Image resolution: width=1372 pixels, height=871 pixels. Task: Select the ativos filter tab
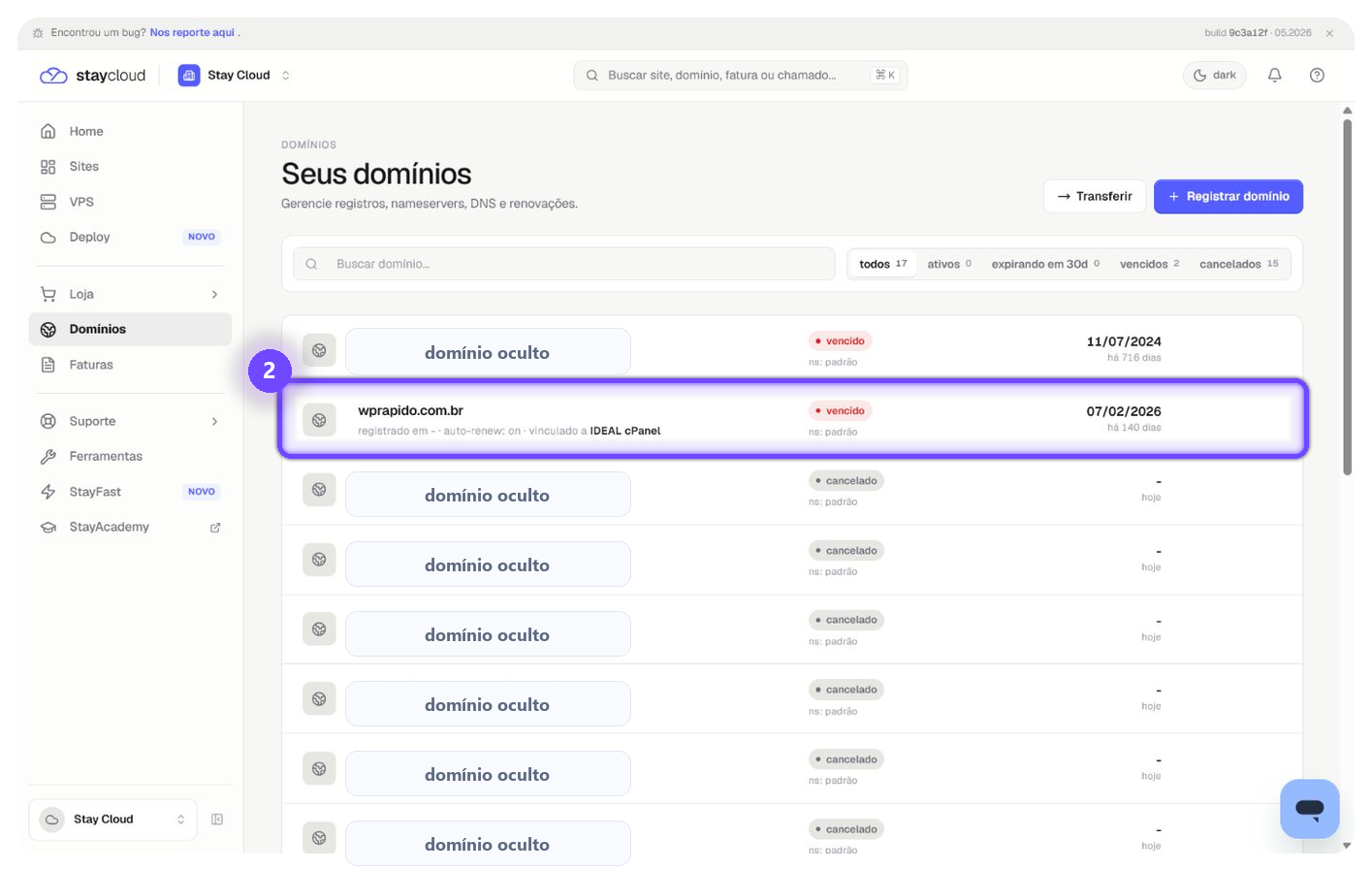click(949, 264)
